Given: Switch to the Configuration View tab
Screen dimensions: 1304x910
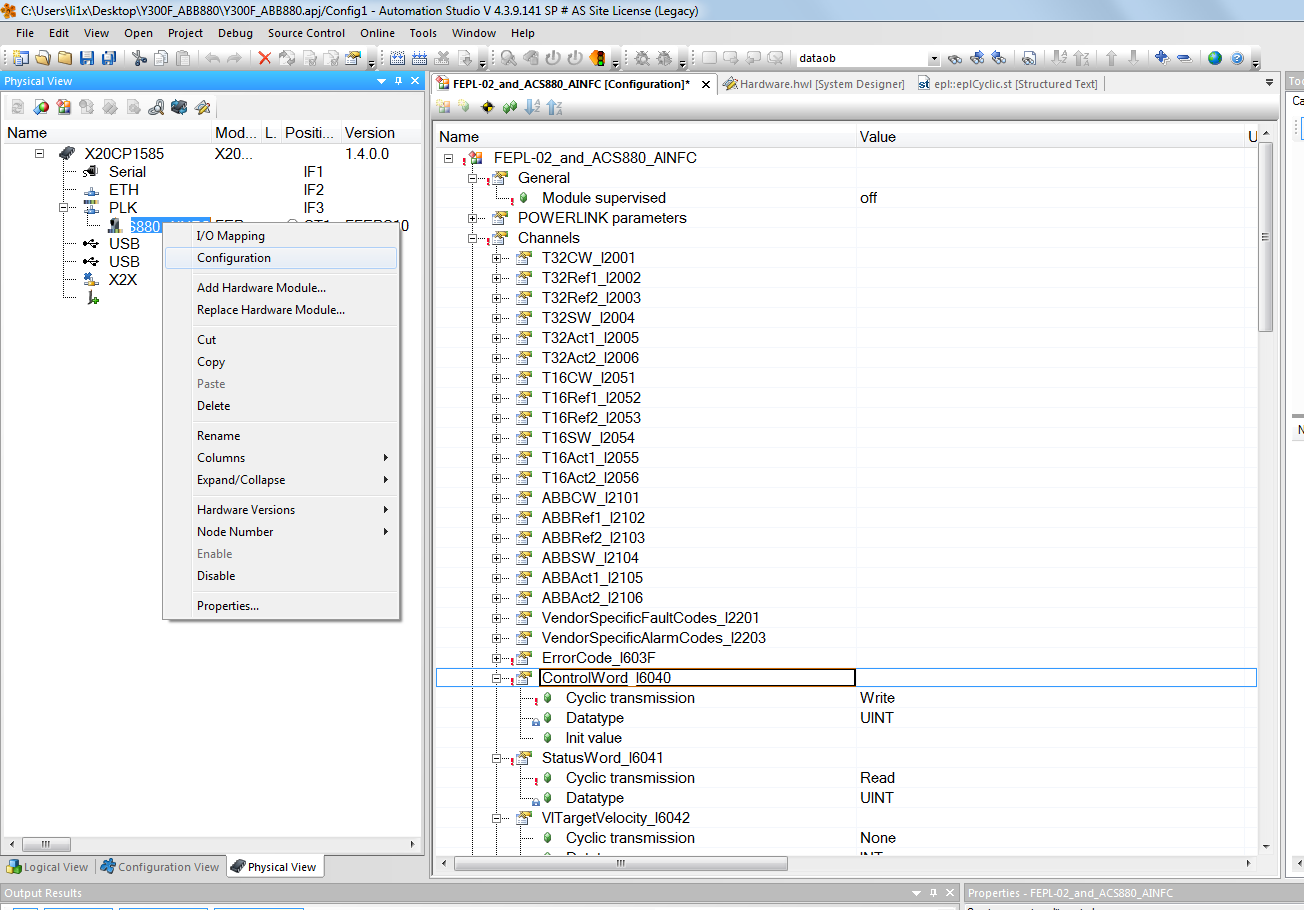Looking at the screenshot, I should click(160, 867).
